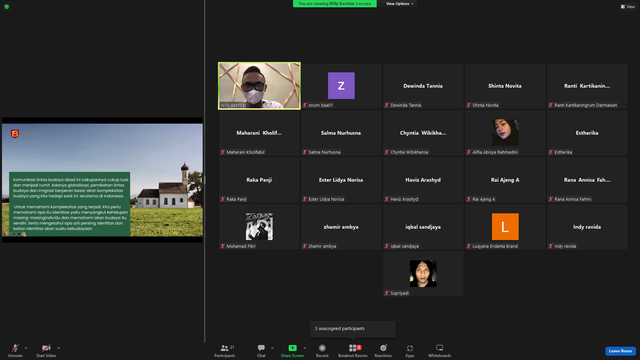Open share options arrow beside Share Screen
Image resolution: width=640 pixels, height=360 pixels.
(305, 348)
